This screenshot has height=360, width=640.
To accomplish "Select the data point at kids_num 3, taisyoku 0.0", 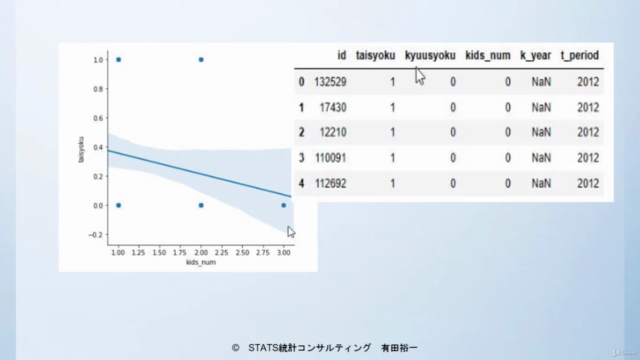I will tap(283, 205).
